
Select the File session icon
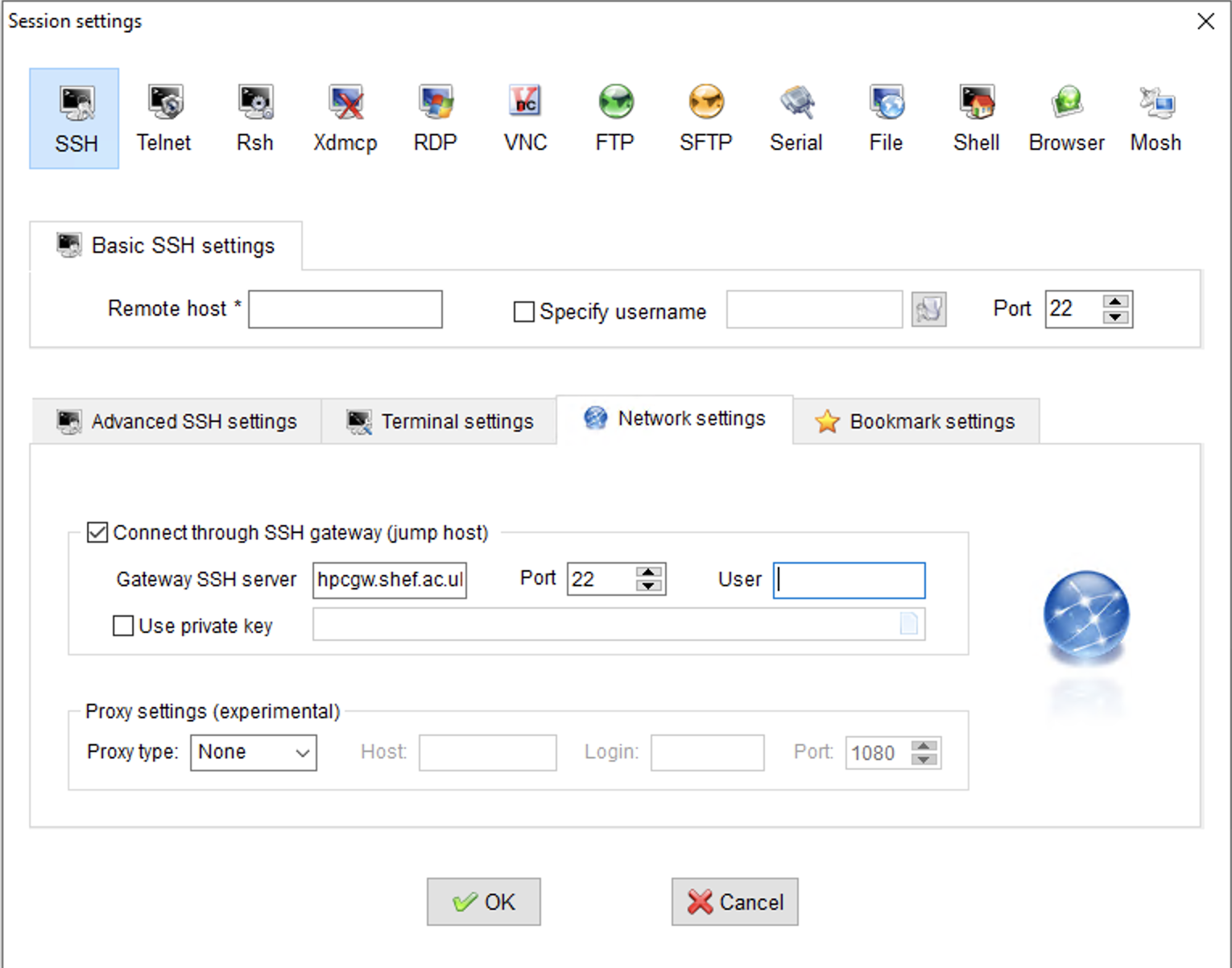pos(887,118)
